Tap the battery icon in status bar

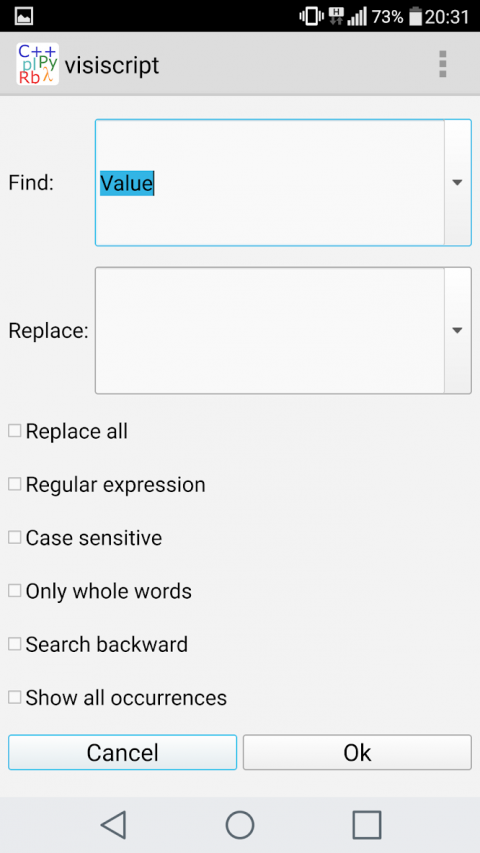(416, 16)
